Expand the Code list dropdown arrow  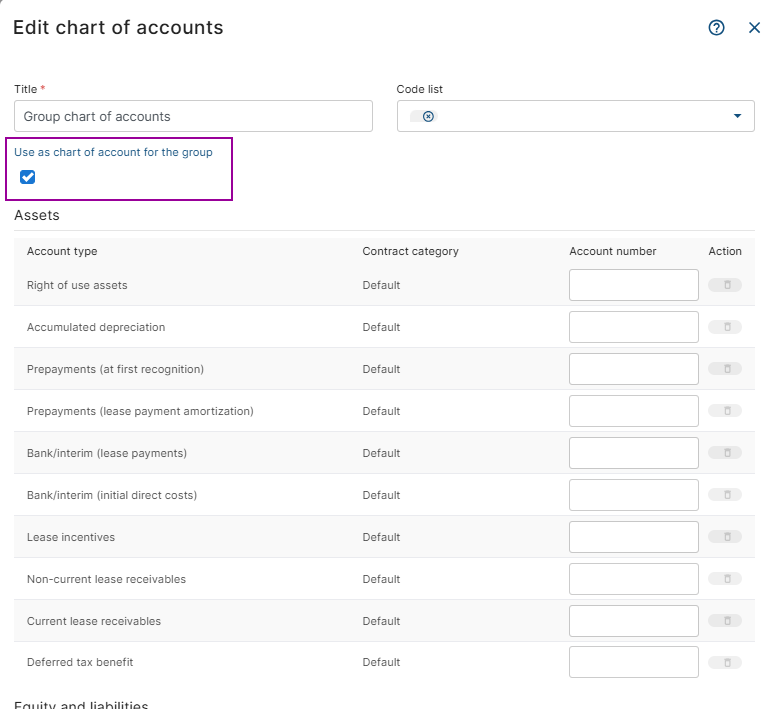[x=737, y=116]
